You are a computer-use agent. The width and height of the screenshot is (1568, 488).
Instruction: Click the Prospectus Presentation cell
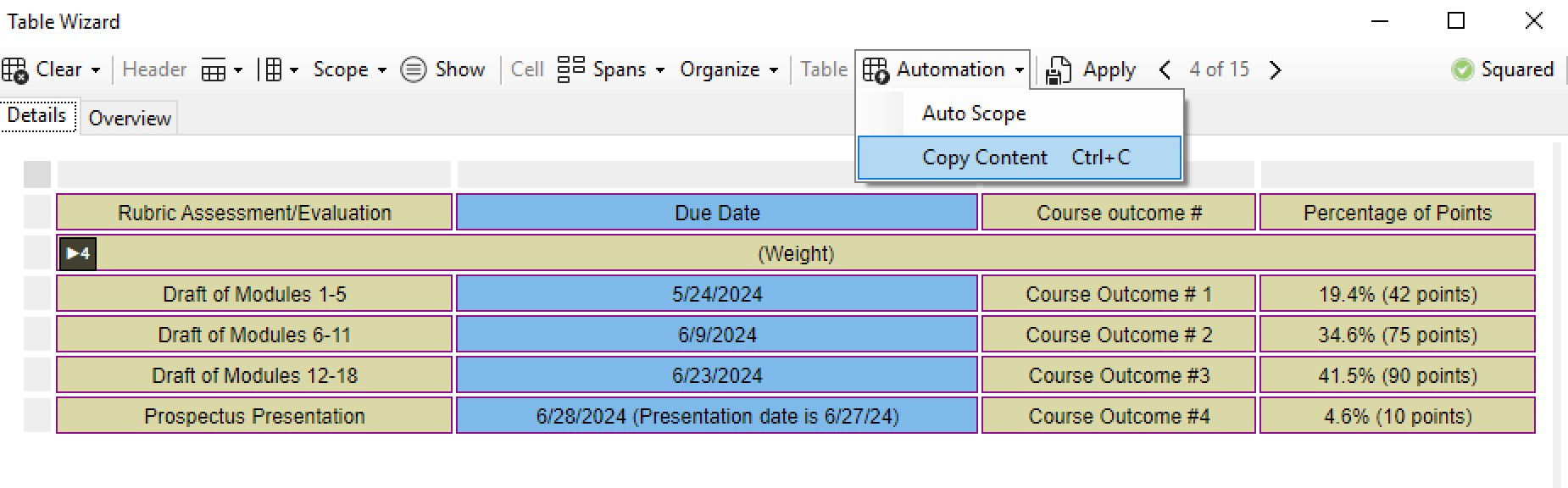click(x=254, y=416)
